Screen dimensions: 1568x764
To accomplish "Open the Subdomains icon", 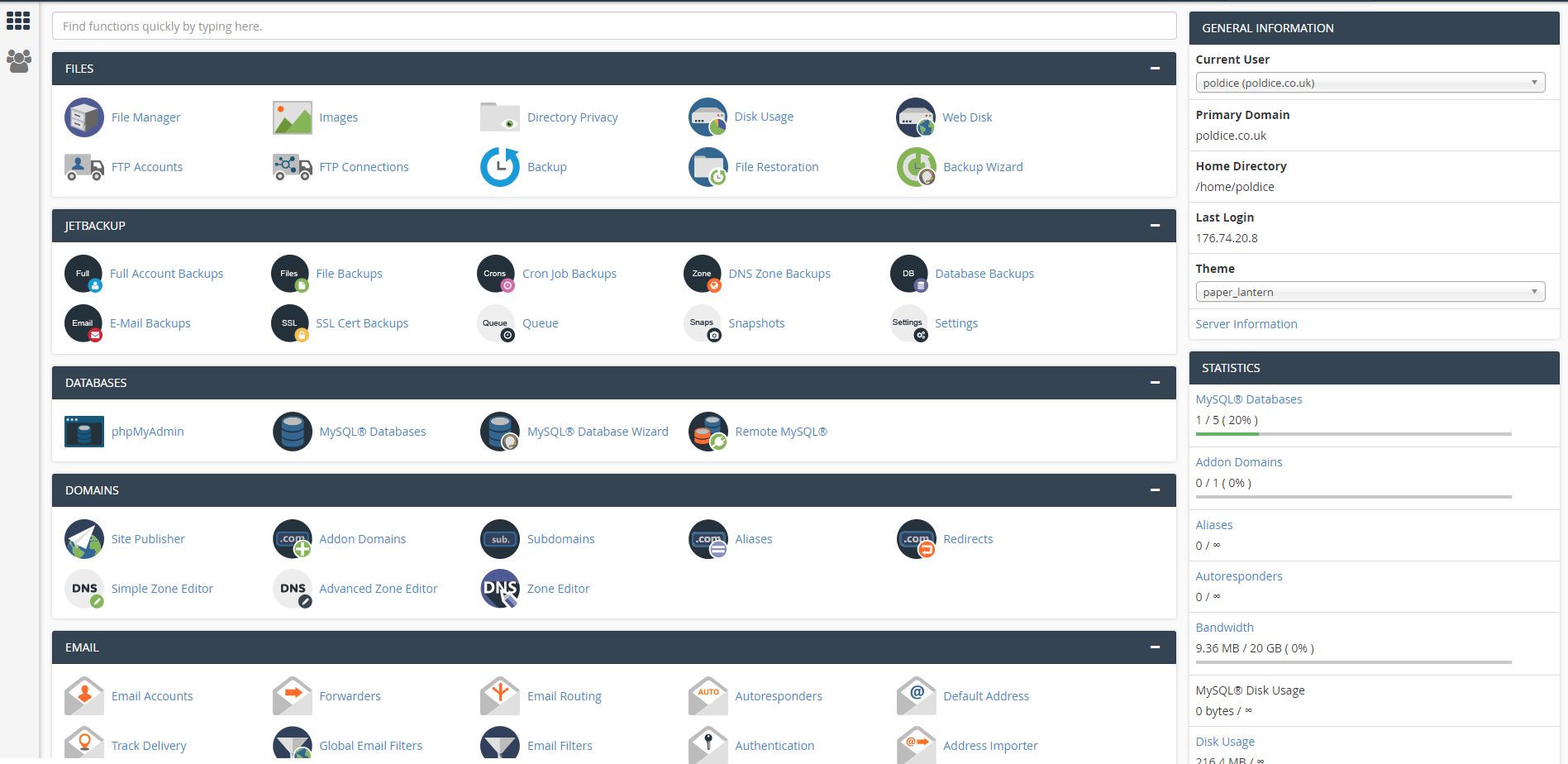I will (x=500, y=539).
